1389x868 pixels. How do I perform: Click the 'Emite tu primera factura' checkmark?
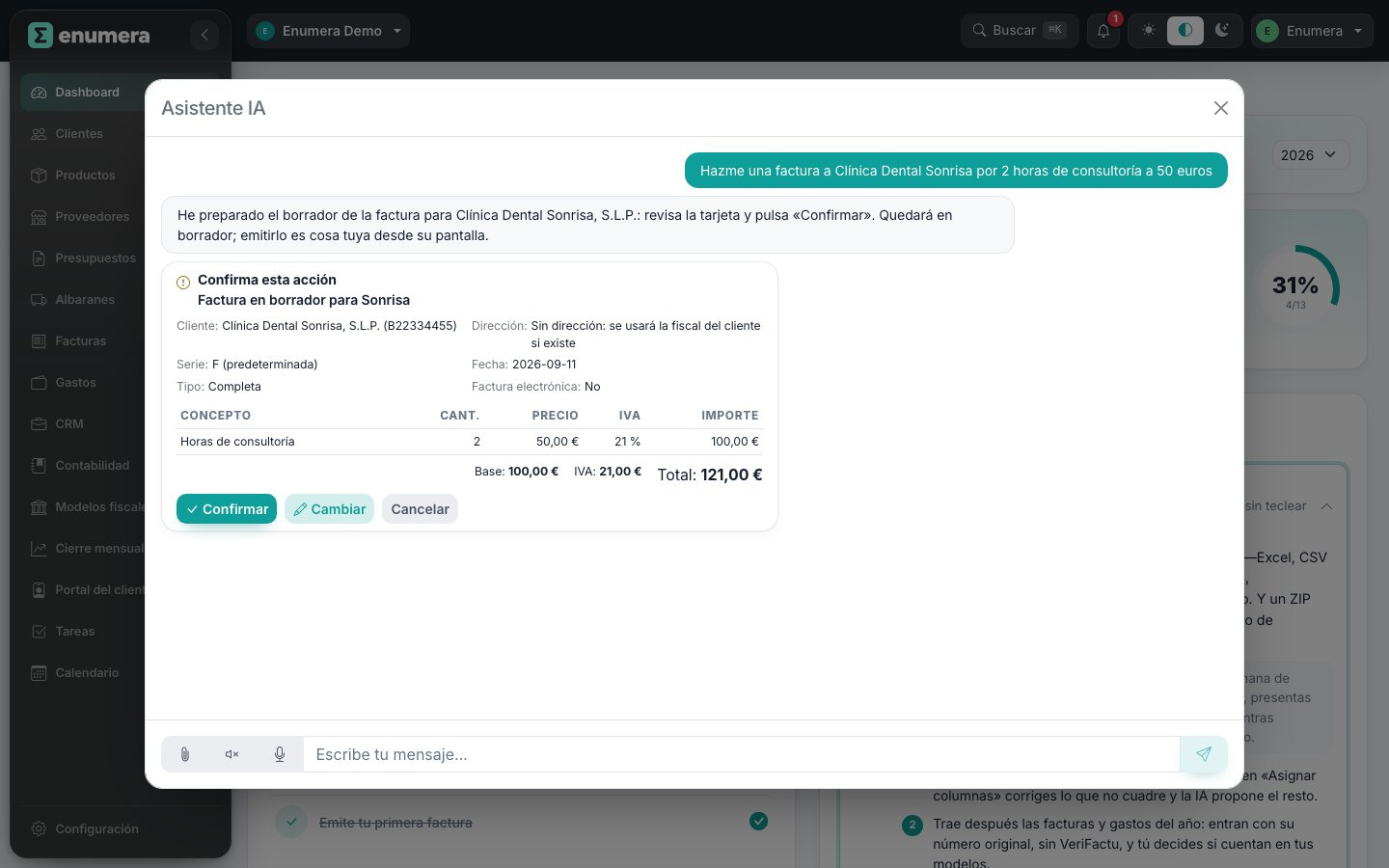(x=759, y=822)
